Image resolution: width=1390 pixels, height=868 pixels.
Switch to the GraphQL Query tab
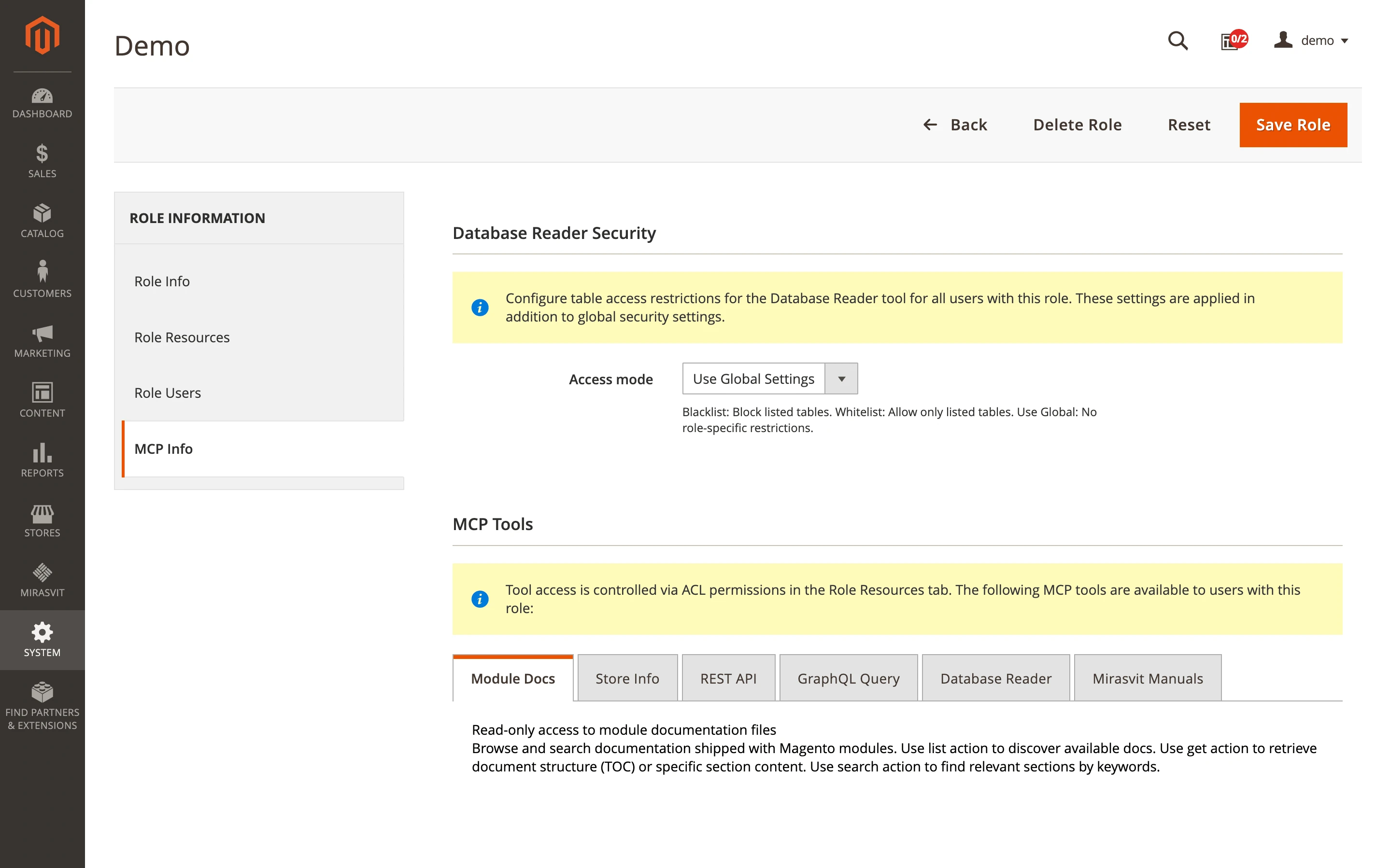point(848,678)
